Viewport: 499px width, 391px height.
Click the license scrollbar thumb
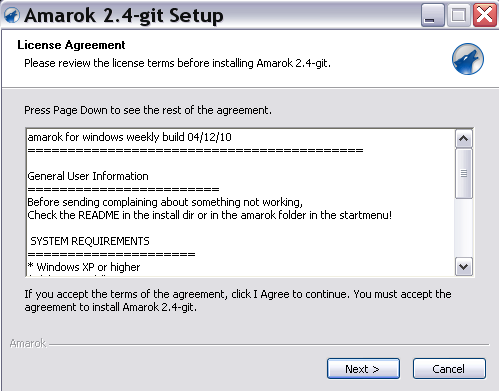464,174
